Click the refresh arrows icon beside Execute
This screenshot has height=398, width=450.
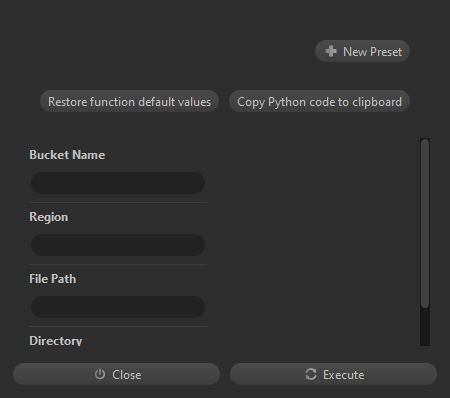(311, 374)
